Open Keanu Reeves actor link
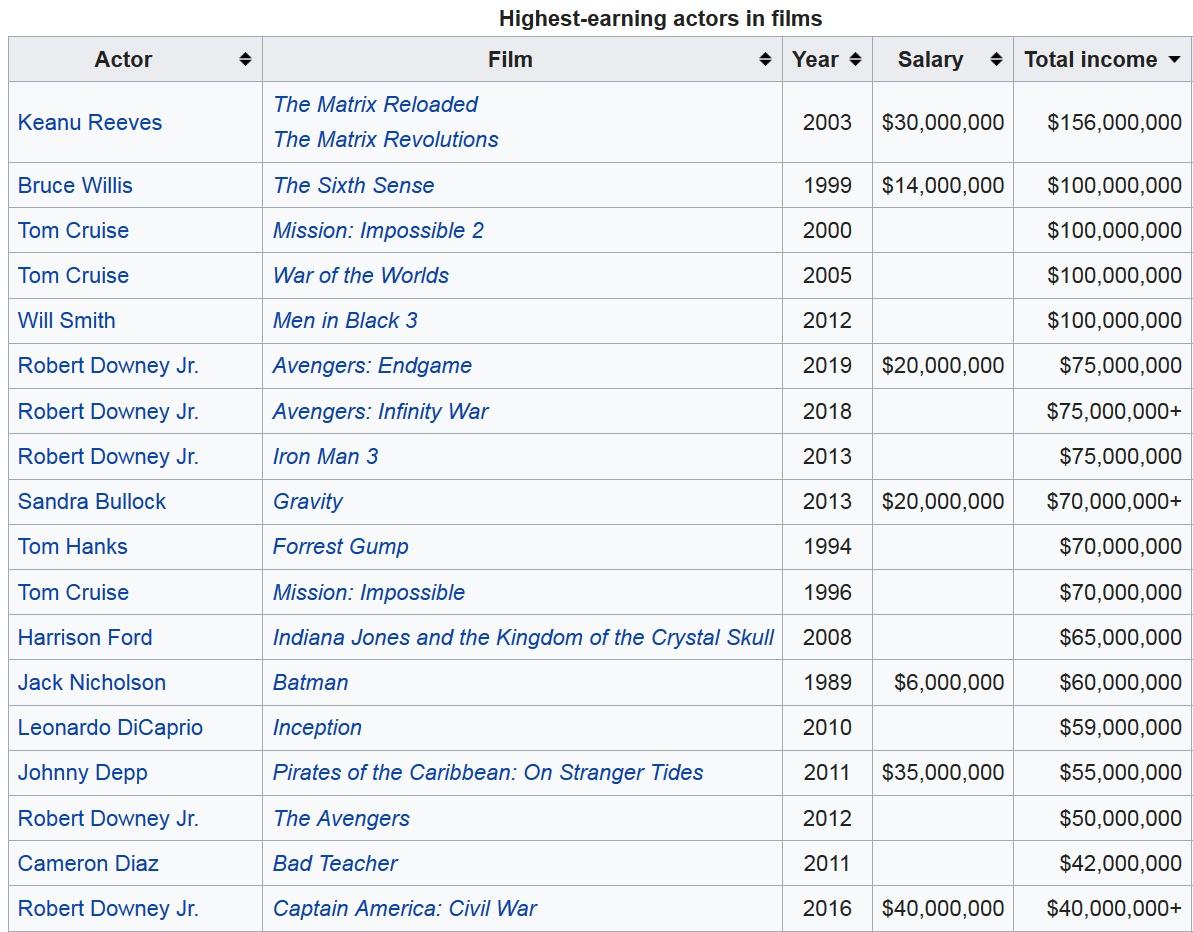Viewport: 1193px width, 932px height. click(x=90, y=122)
